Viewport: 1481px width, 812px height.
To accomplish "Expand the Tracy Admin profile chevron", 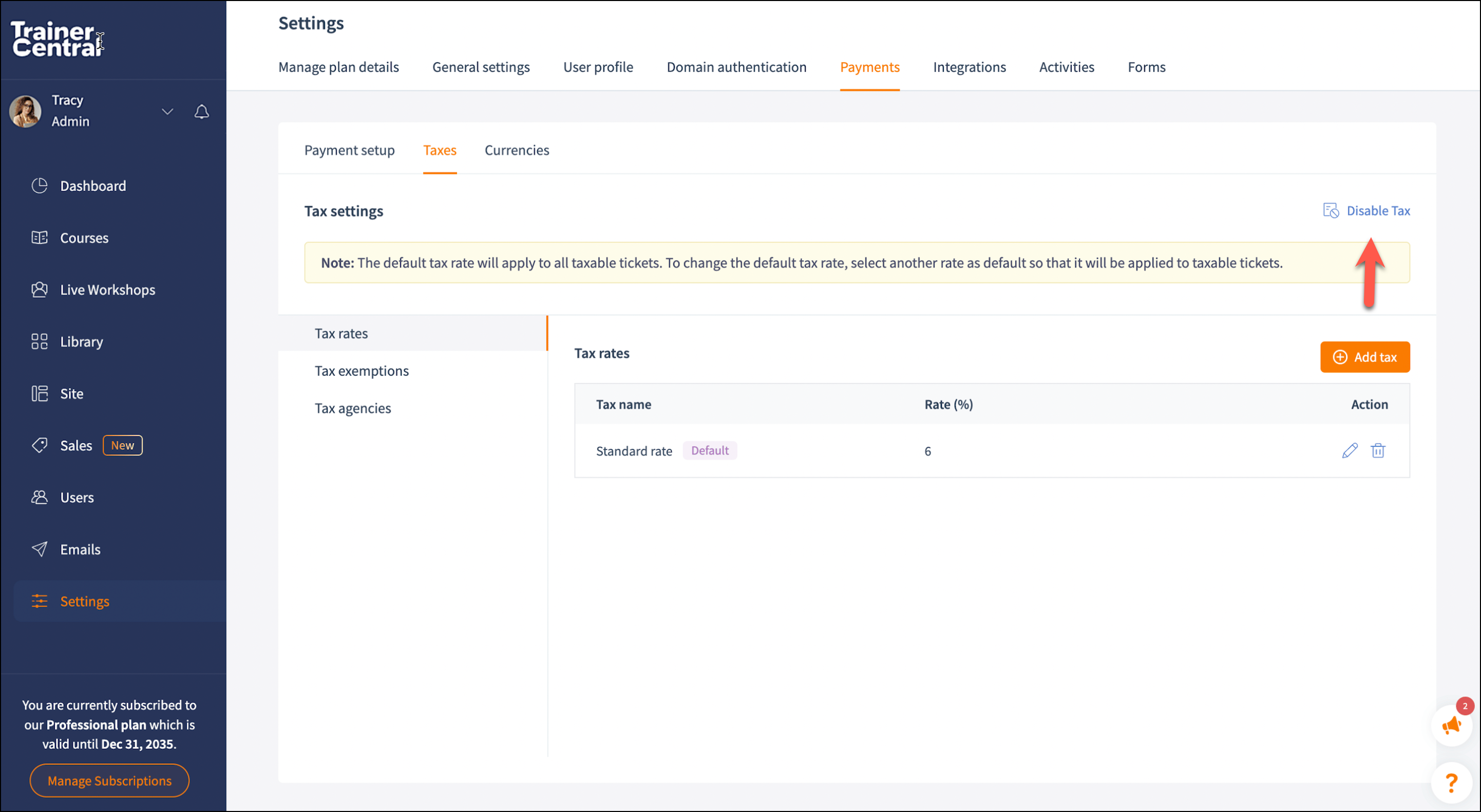I will 167,111.
